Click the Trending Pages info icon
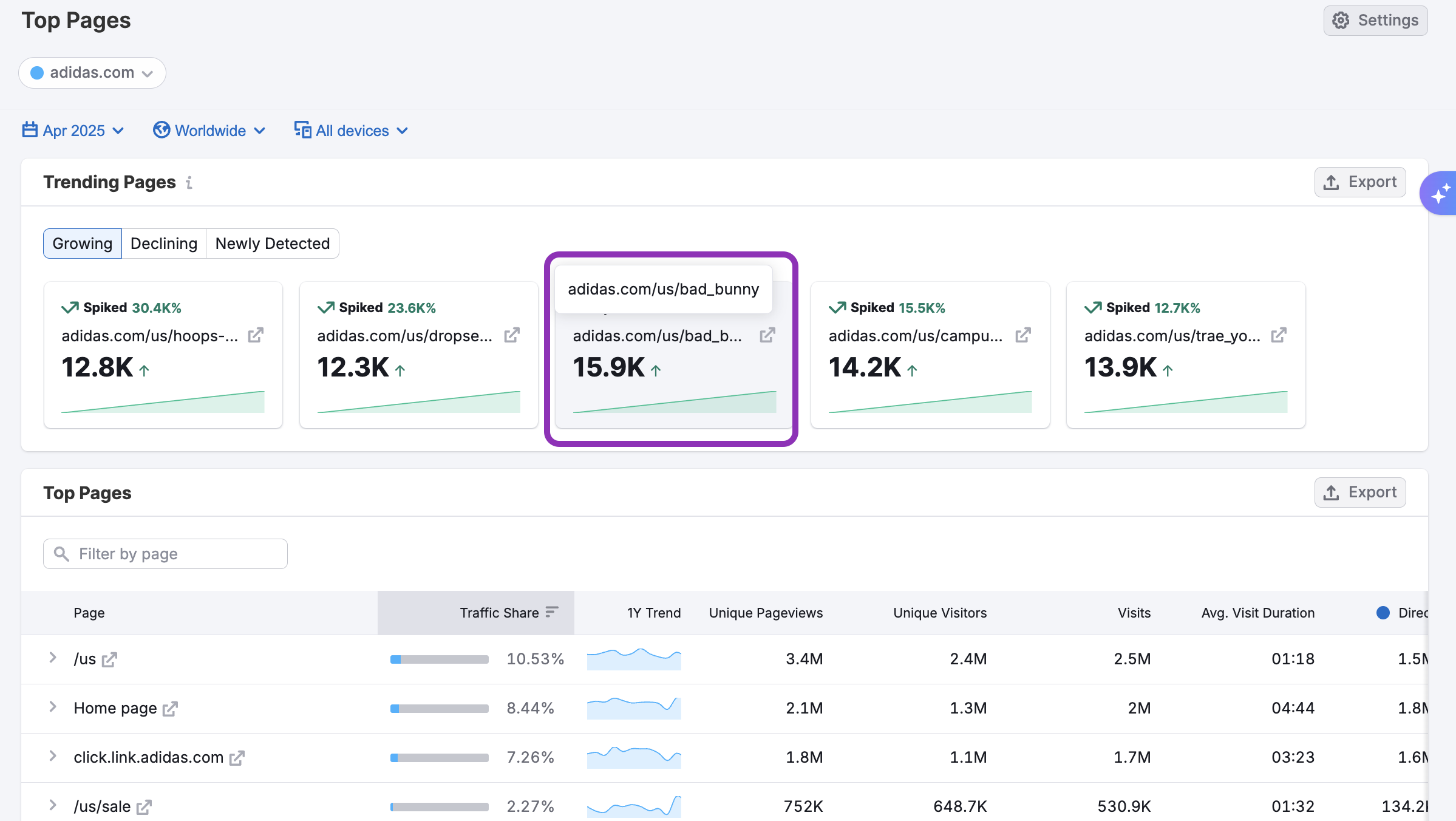 [x=189, y=183]
